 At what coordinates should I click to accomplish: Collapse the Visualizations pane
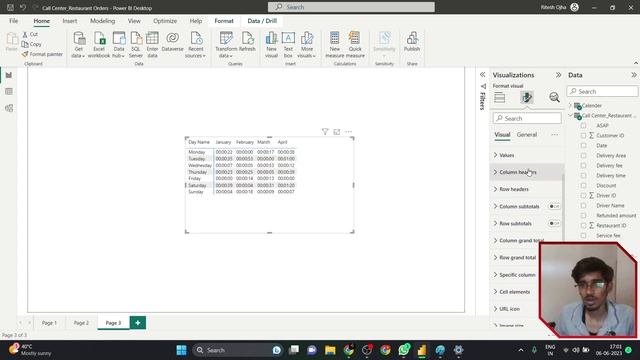point(558,75)
